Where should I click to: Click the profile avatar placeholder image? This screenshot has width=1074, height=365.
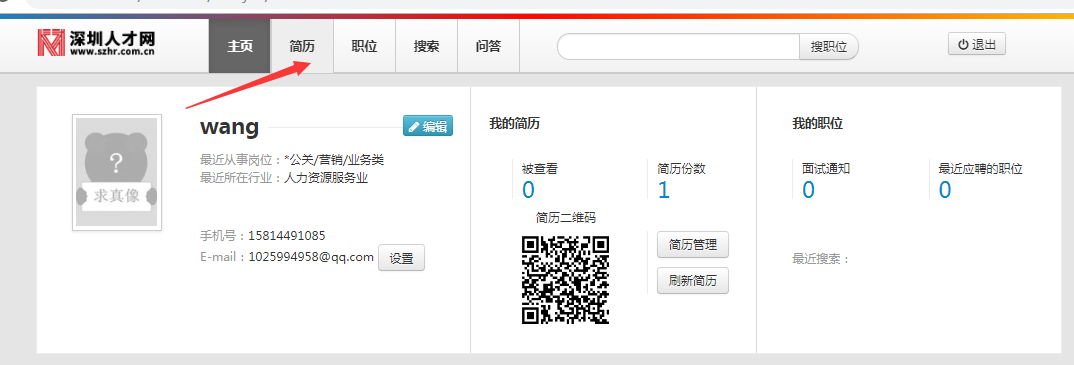click(x=117, y=173)
